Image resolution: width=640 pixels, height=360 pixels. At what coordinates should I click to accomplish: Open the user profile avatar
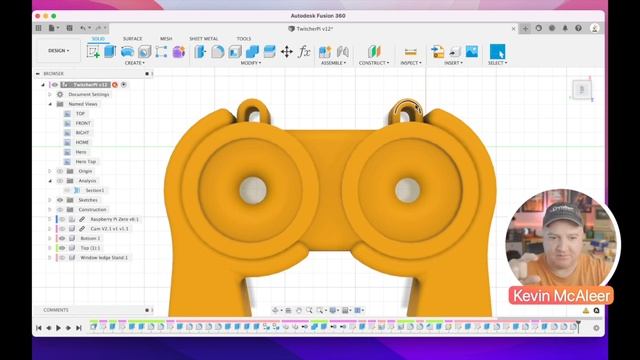coord(595,28)
